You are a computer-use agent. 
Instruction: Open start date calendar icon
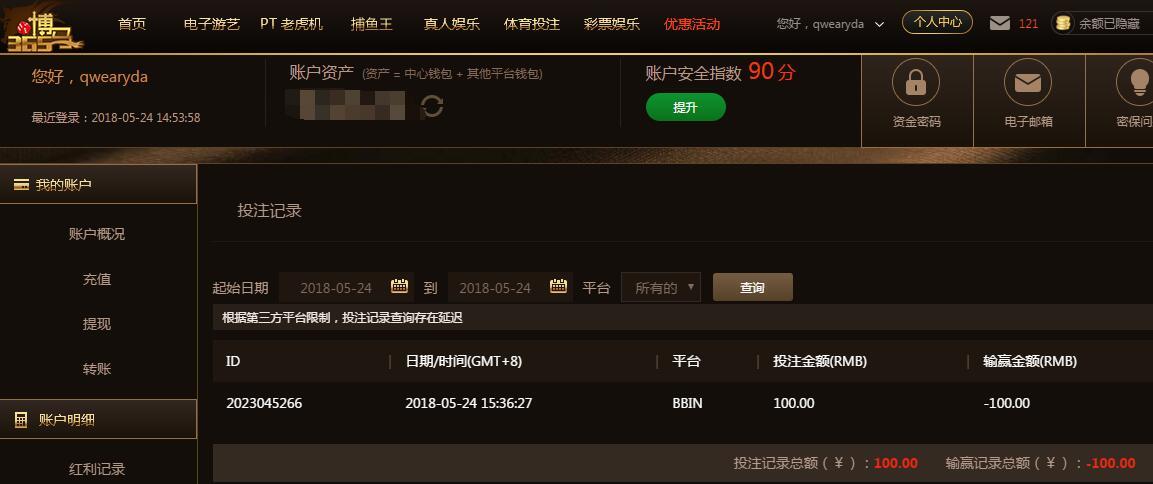(x=399, y=286)
